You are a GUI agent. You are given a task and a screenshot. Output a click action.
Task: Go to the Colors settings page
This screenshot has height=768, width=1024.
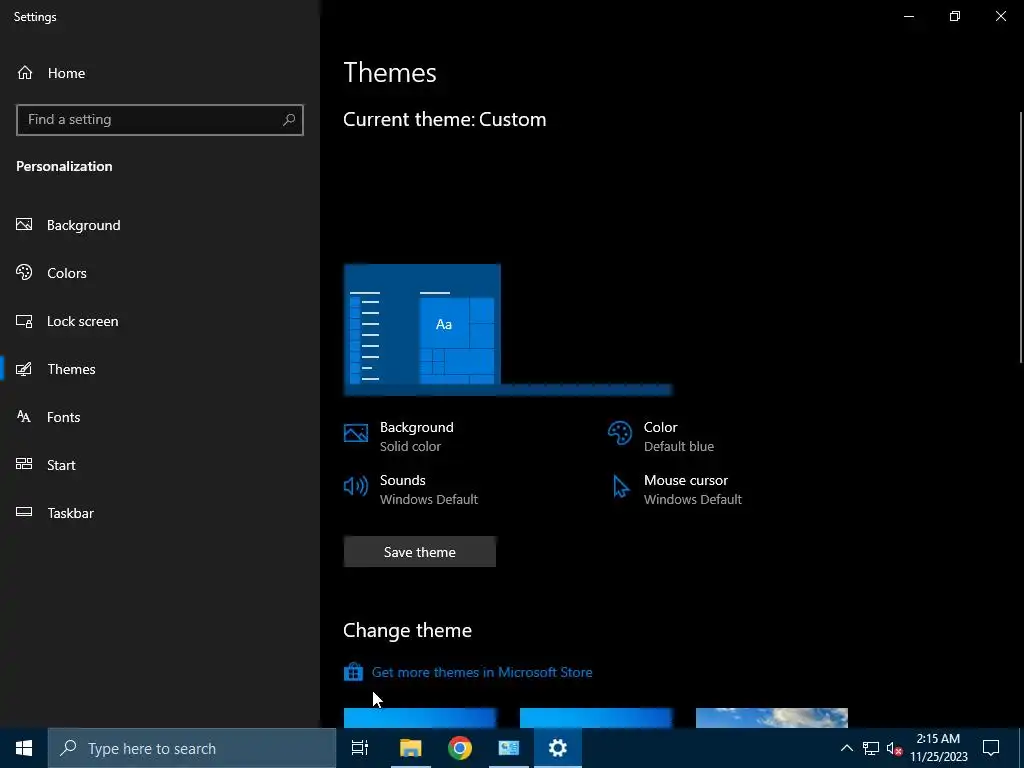tap(160, 273)
